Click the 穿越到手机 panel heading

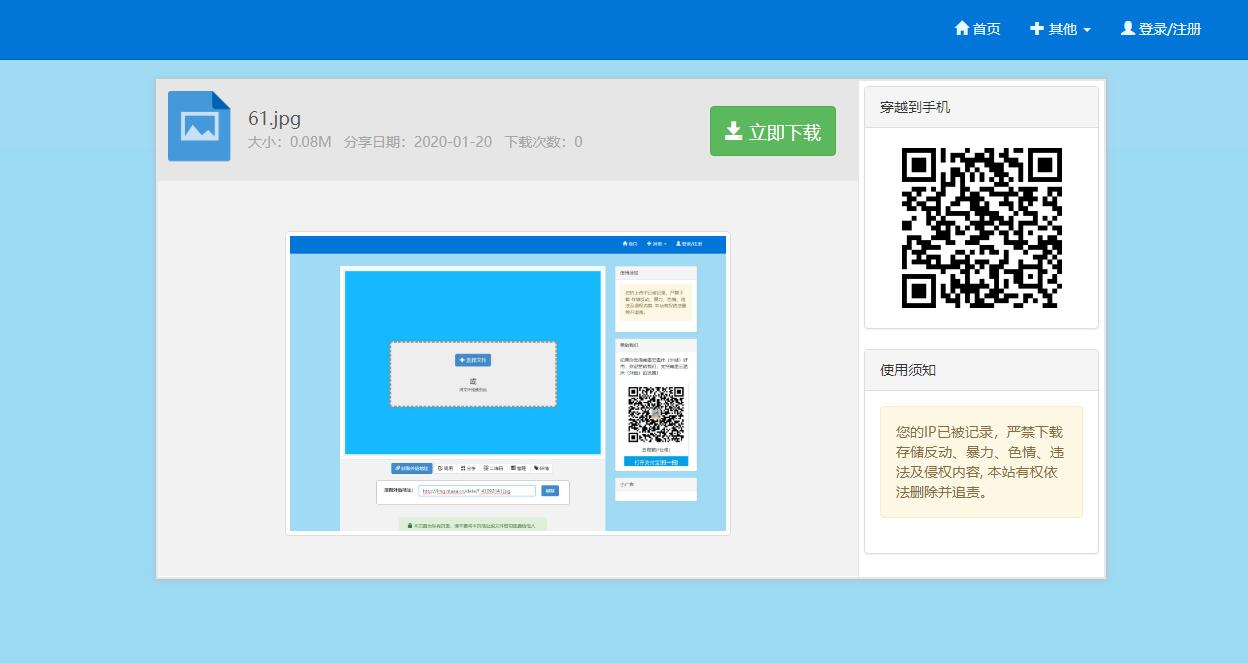[x=915, y=107]
